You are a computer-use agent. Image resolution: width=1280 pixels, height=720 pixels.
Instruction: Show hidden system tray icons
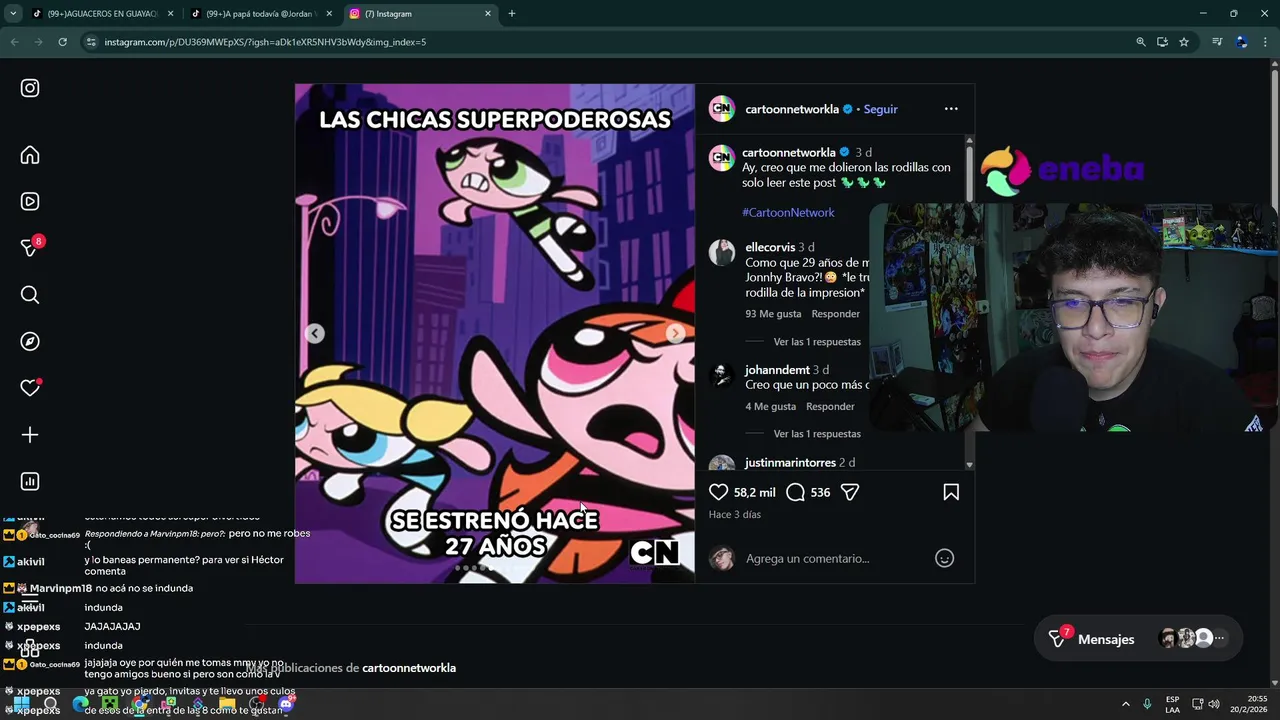[x=1125, y=704]
